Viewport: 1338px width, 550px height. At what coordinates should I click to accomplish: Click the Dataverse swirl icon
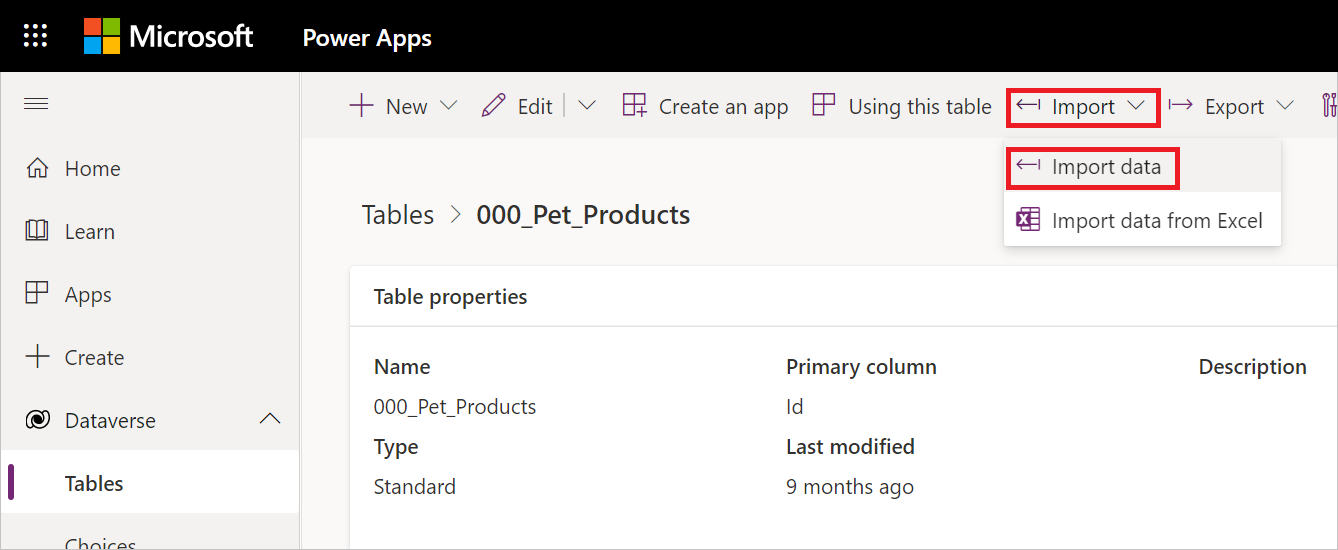pyautogui.click(x=37, y=421)
